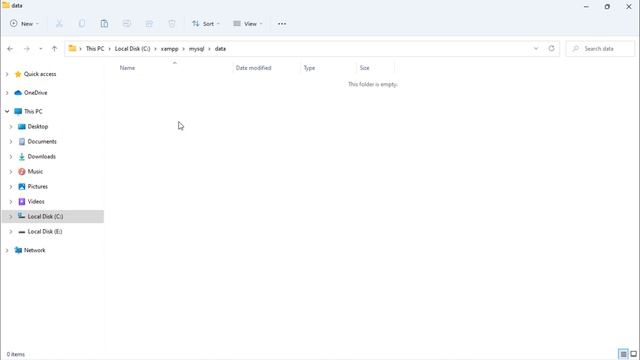Select Local Disk (E:) in tree
The width and height of the screenshot is (640, 360).
pos(45,231)
